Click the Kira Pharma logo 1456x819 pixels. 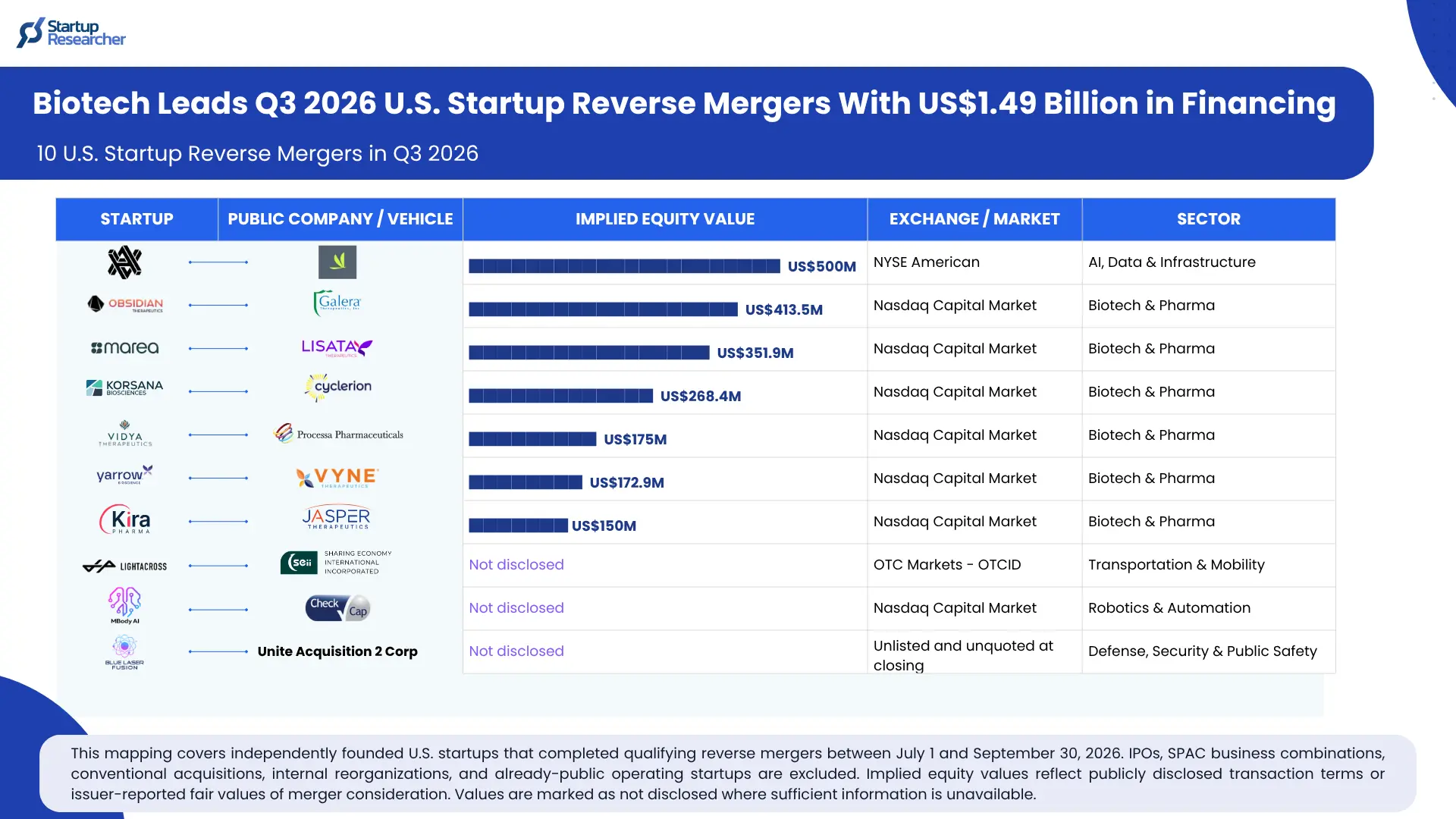click(125, 520)
